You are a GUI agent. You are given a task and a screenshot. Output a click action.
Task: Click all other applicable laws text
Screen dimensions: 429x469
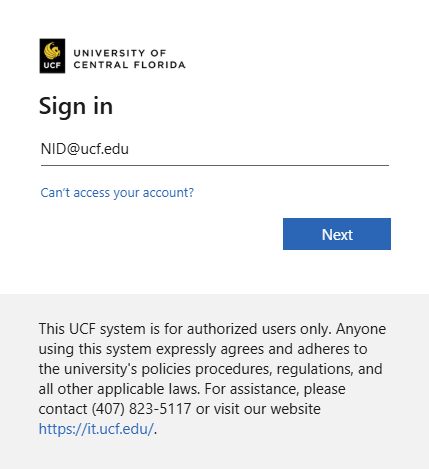click(x=119, y=389)
